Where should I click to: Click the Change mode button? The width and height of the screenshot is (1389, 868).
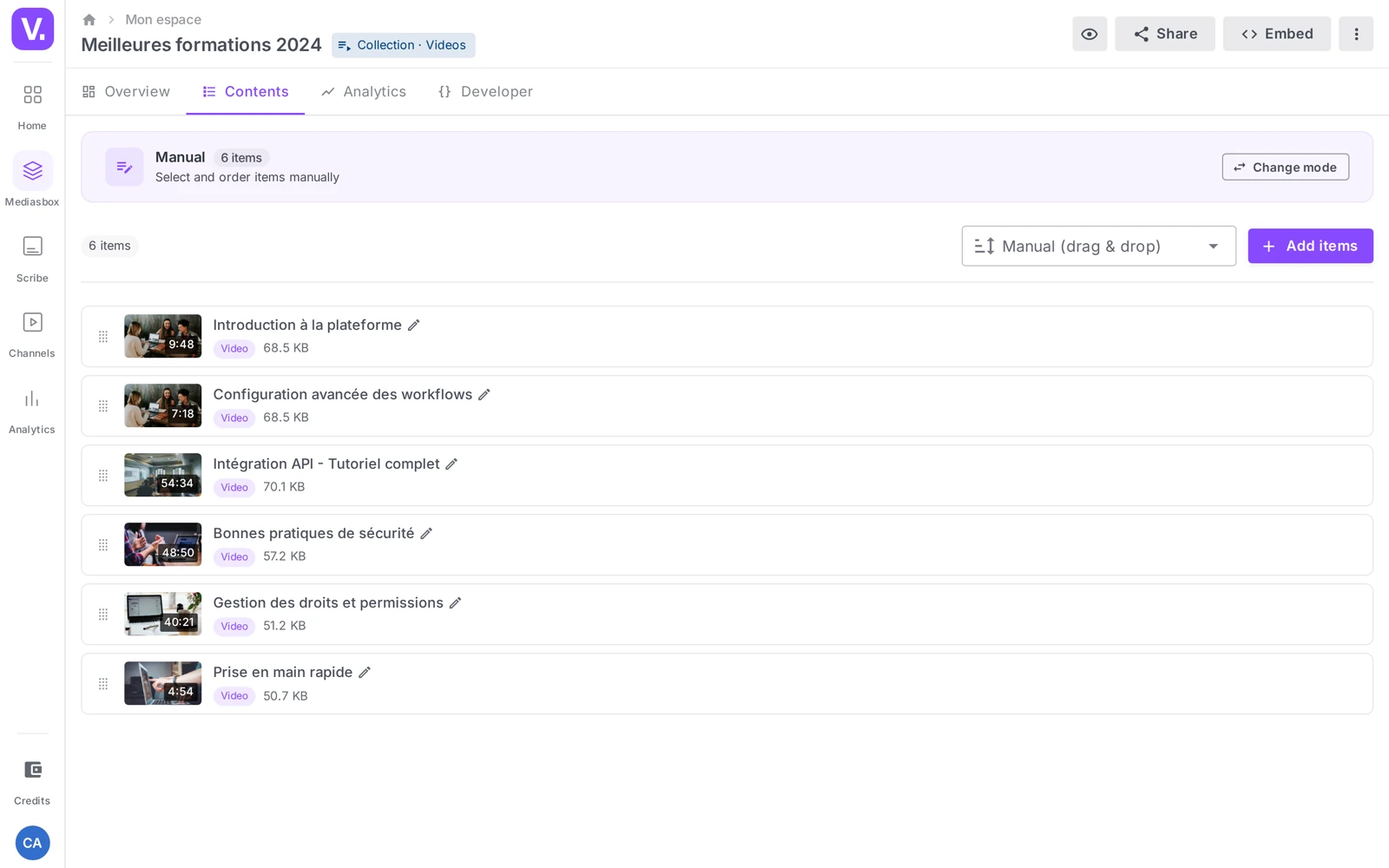1286,167
